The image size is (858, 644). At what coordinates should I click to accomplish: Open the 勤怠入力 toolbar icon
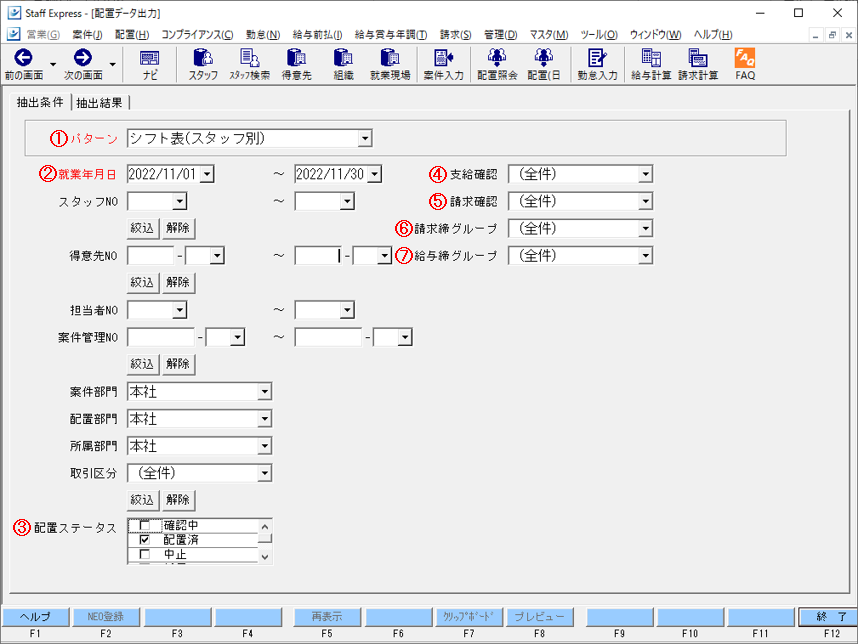[597, 57]
